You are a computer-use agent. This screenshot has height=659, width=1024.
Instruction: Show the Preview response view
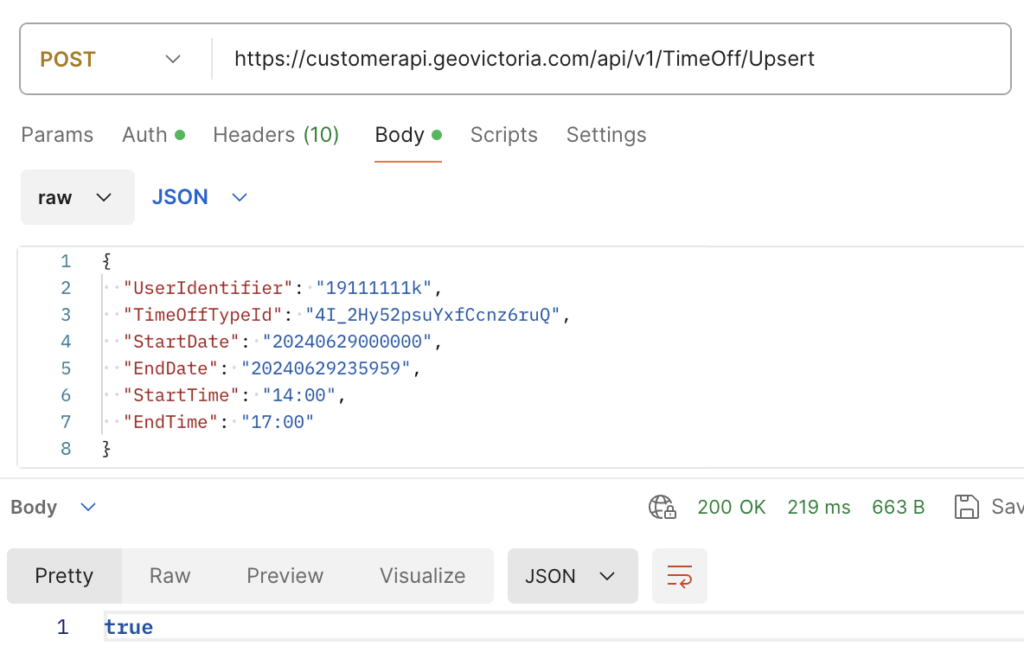[x=285, y=576]
